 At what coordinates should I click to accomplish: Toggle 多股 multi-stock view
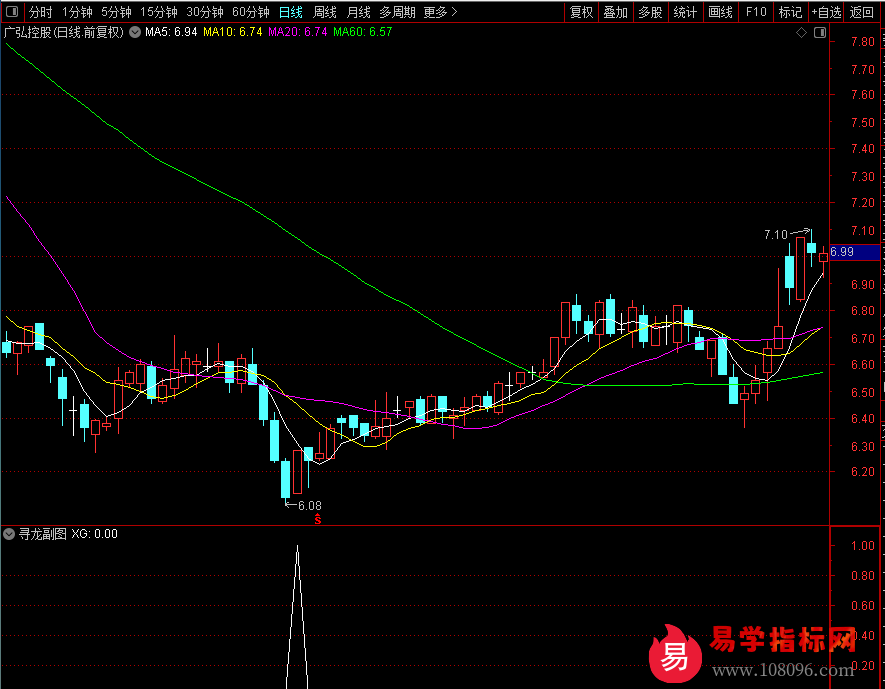[650, 13]
